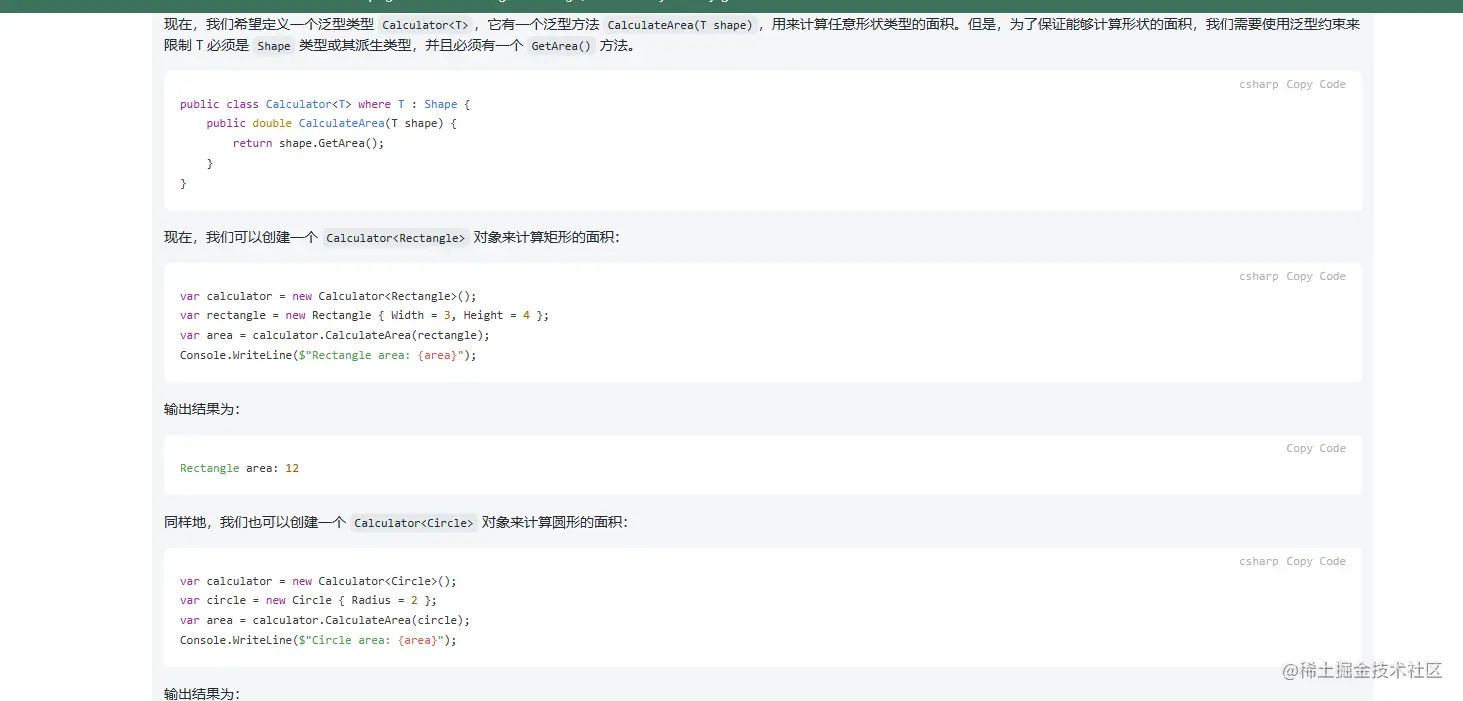Click inline code 'Calculator<Circle>' in the sentence
The height and width of the screenshot is (701, 1463).
click(x=414, y=523)
